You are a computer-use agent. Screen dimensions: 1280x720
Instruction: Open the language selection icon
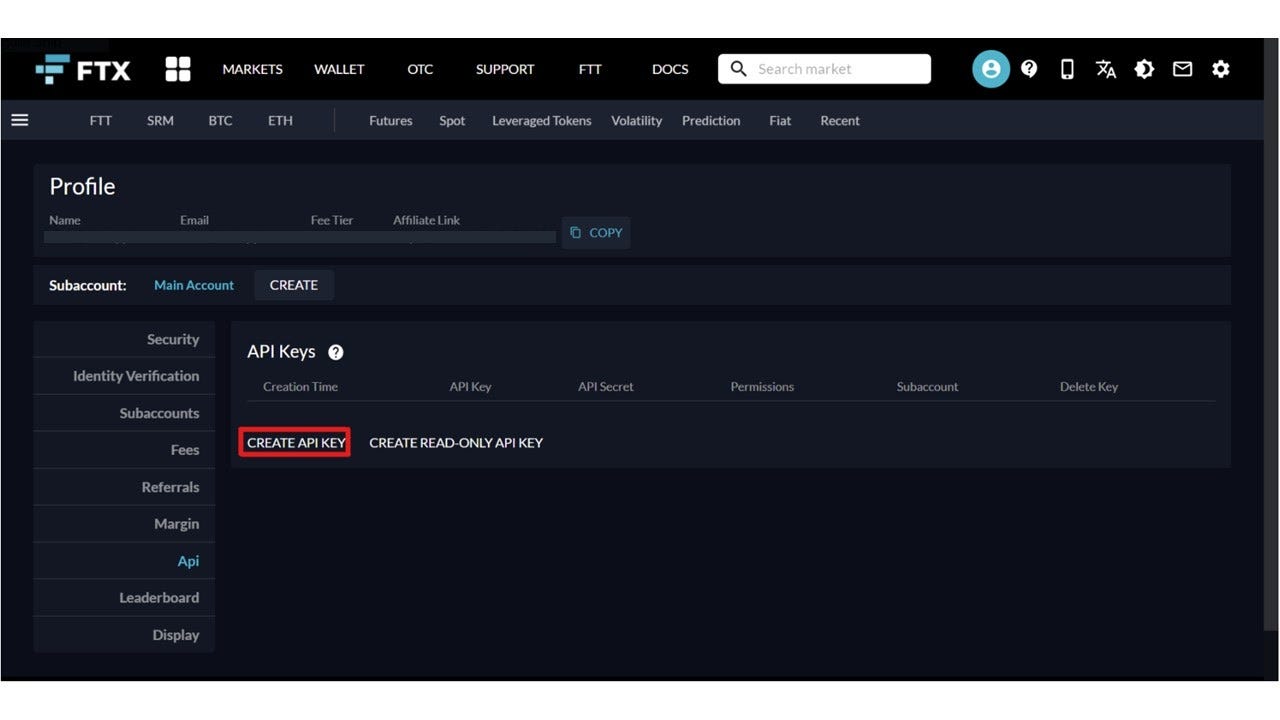1106,69
